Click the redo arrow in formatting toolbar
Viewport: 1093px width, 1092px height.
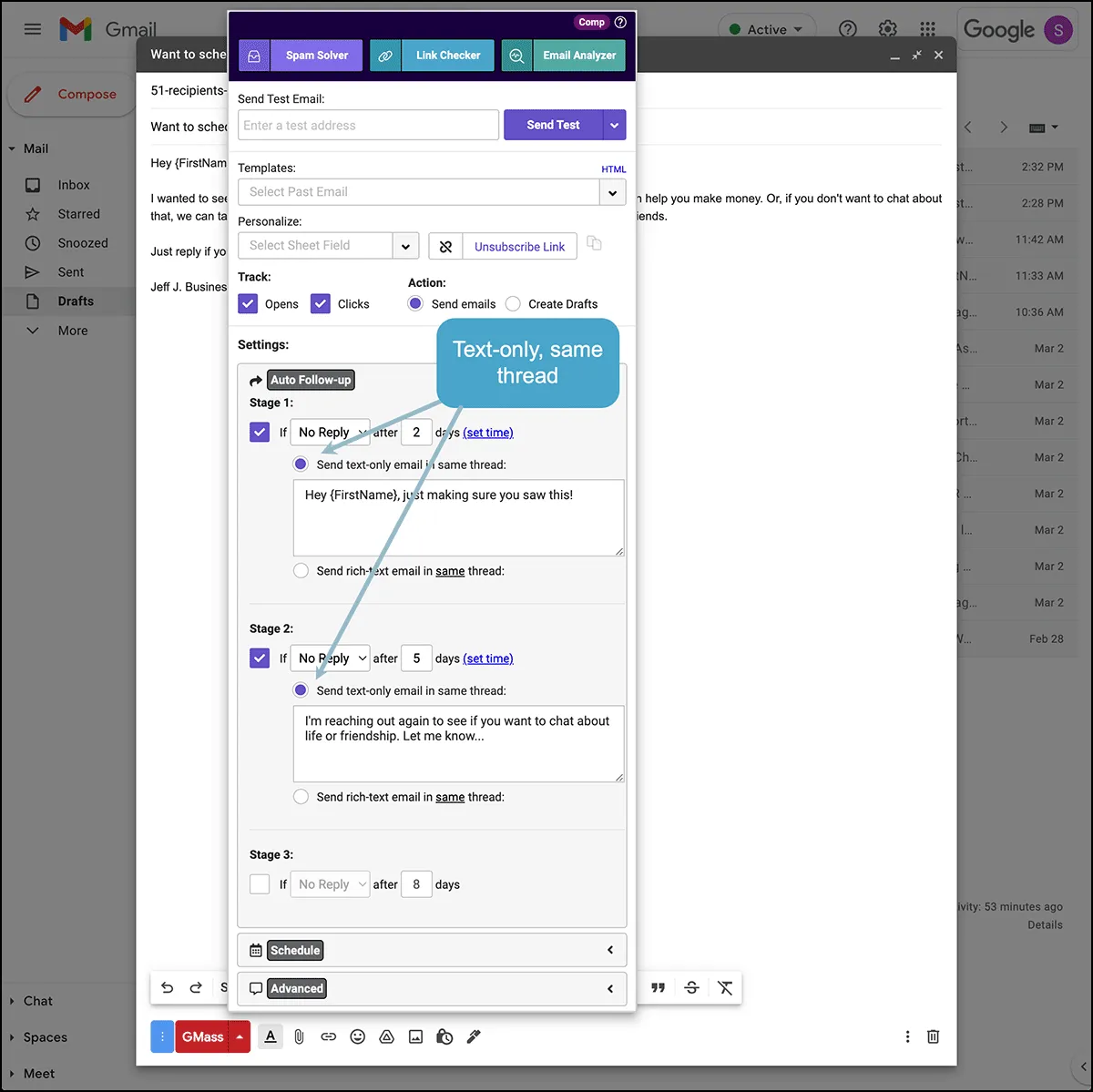(x=196, y=987)
